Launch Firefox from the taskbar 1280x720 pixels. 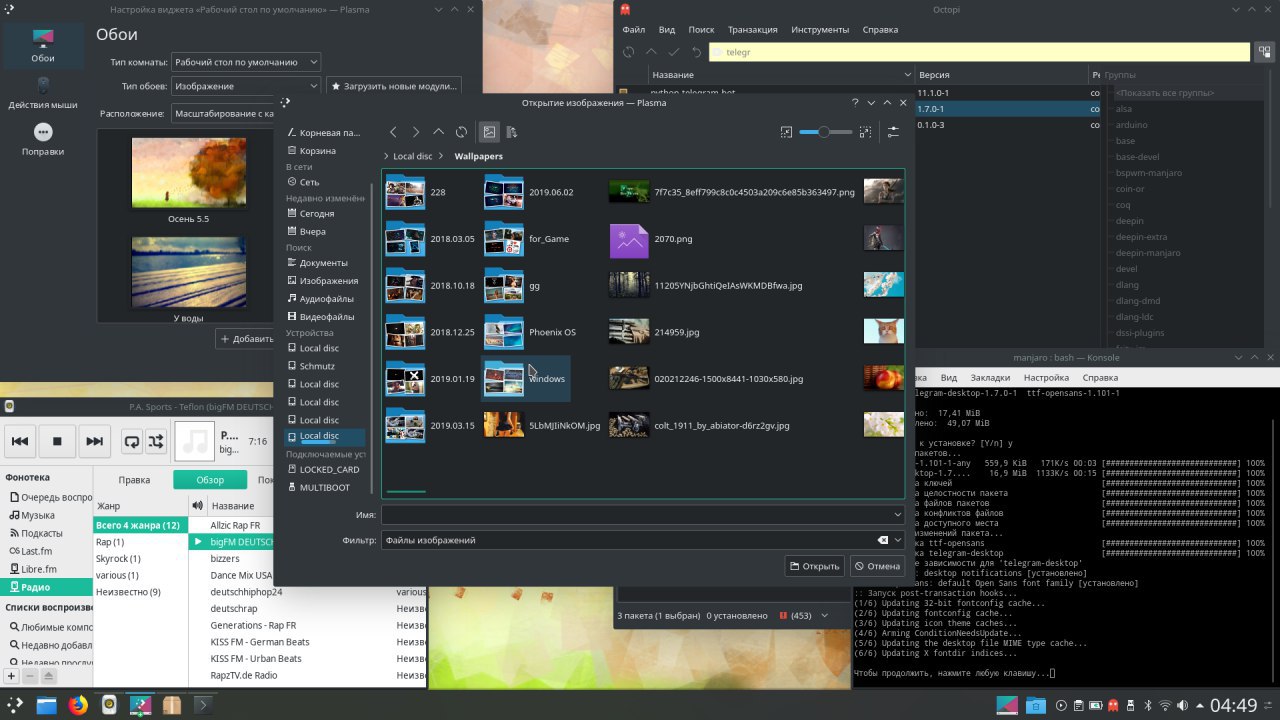click(78, 705)
